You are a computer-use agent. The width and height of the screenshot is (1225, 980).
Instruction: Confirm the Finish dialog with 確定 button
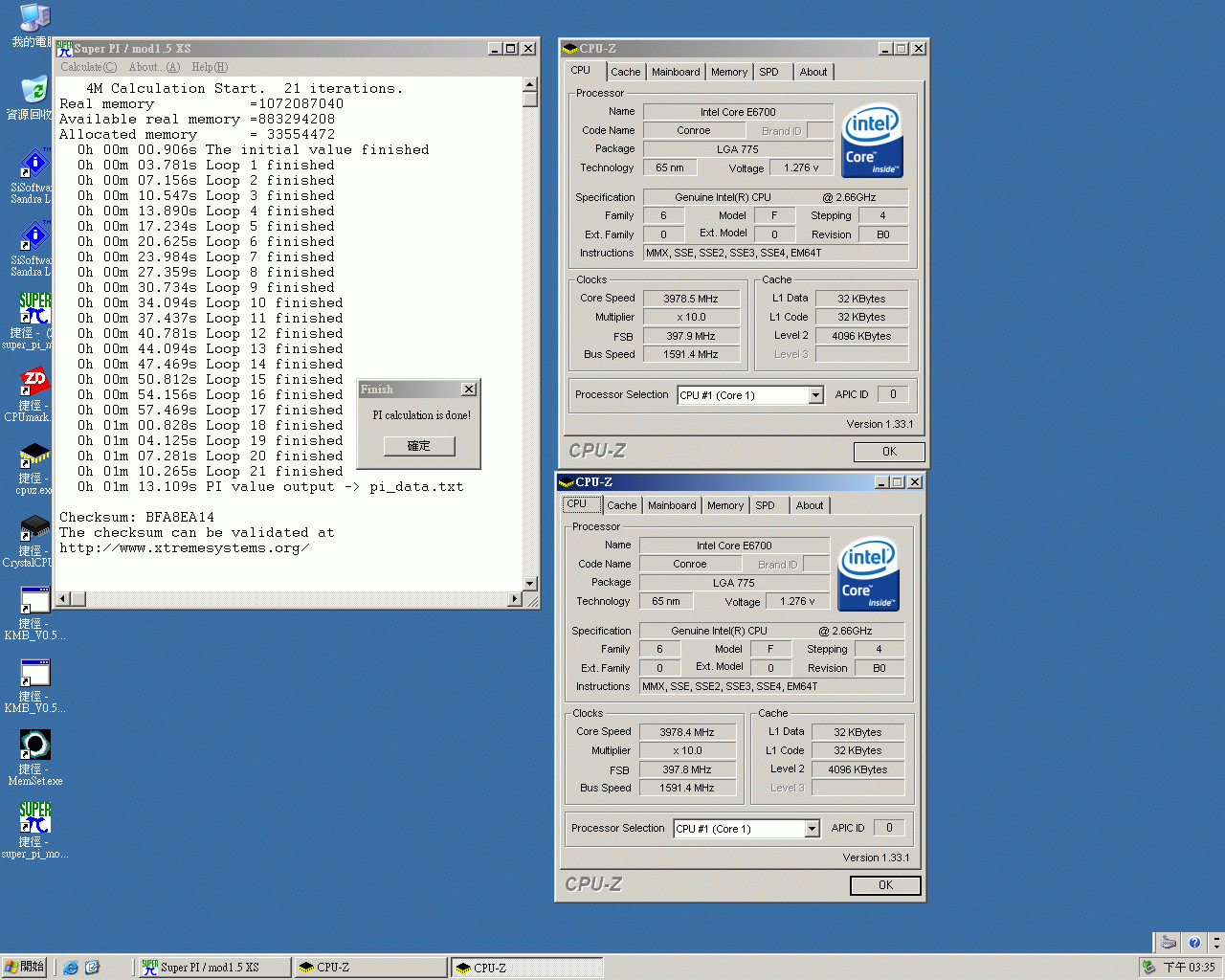point(419,446)
